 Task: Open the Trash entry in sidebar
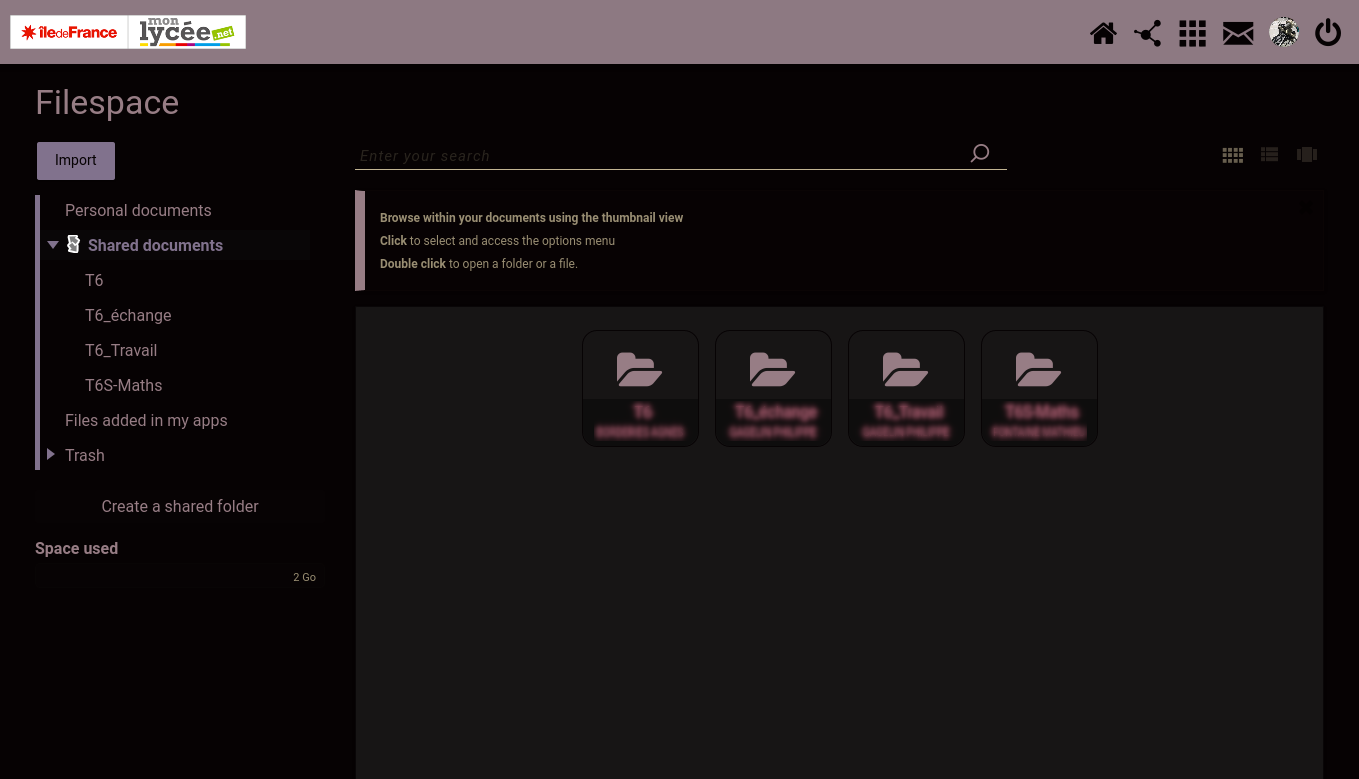tap(85, 455)
